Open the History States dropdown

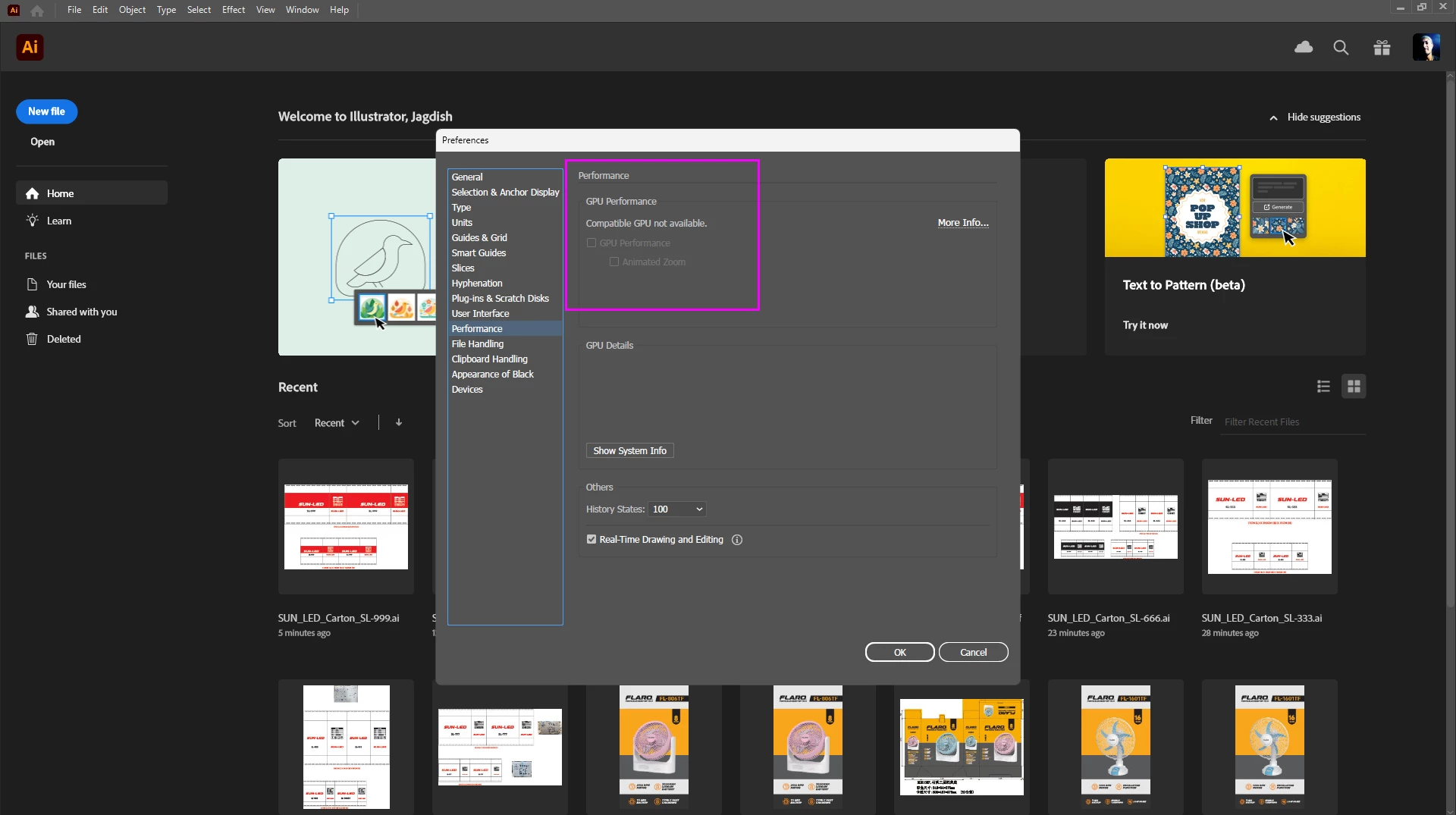click(x=677, y=509)
